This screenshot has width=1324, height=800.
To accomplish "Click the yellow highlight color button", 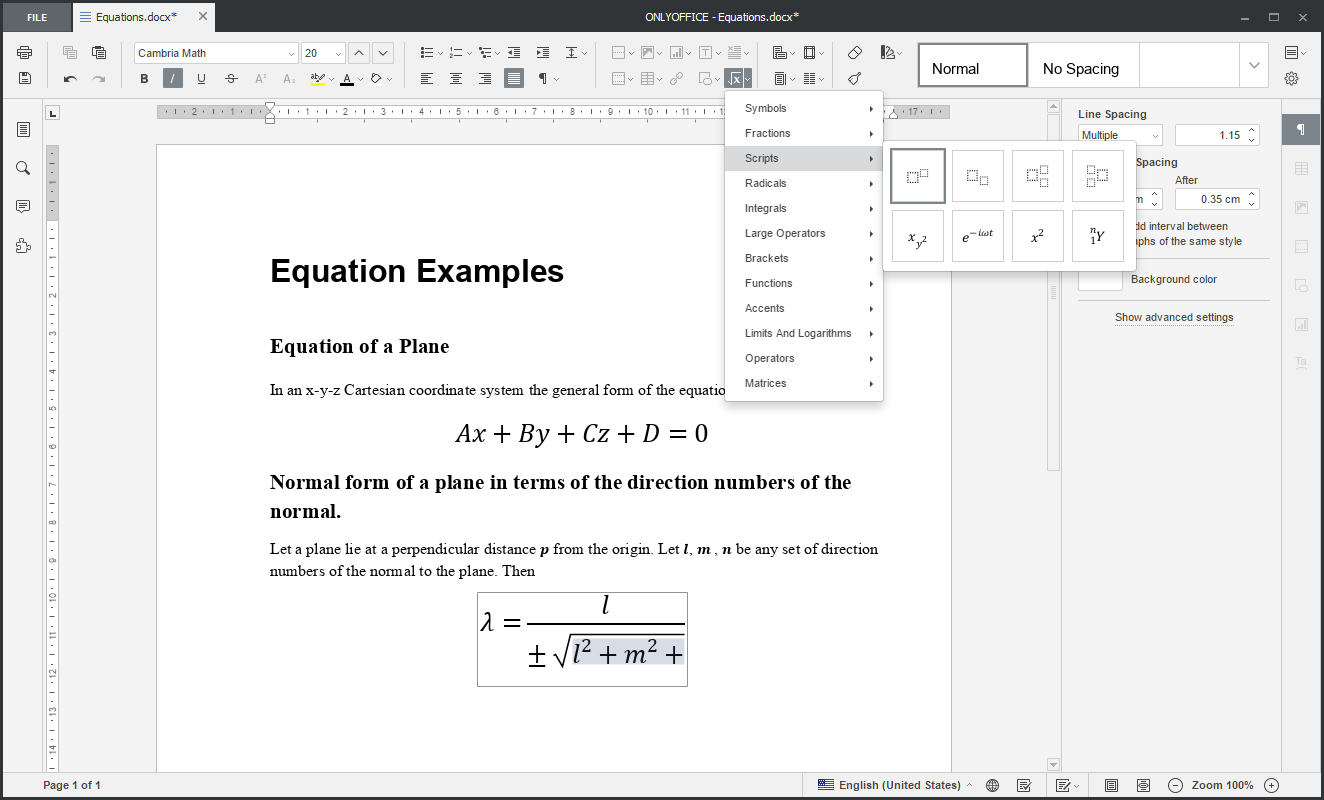I will [318, 78].
